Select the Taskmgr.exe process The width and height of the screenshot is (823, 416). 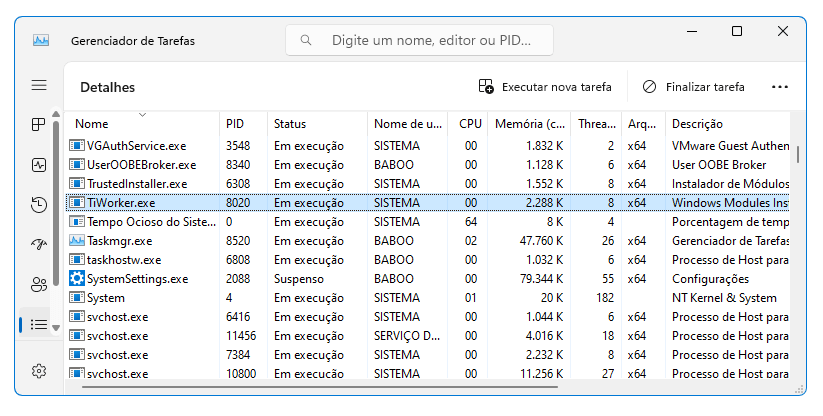(x=120, y=241)
